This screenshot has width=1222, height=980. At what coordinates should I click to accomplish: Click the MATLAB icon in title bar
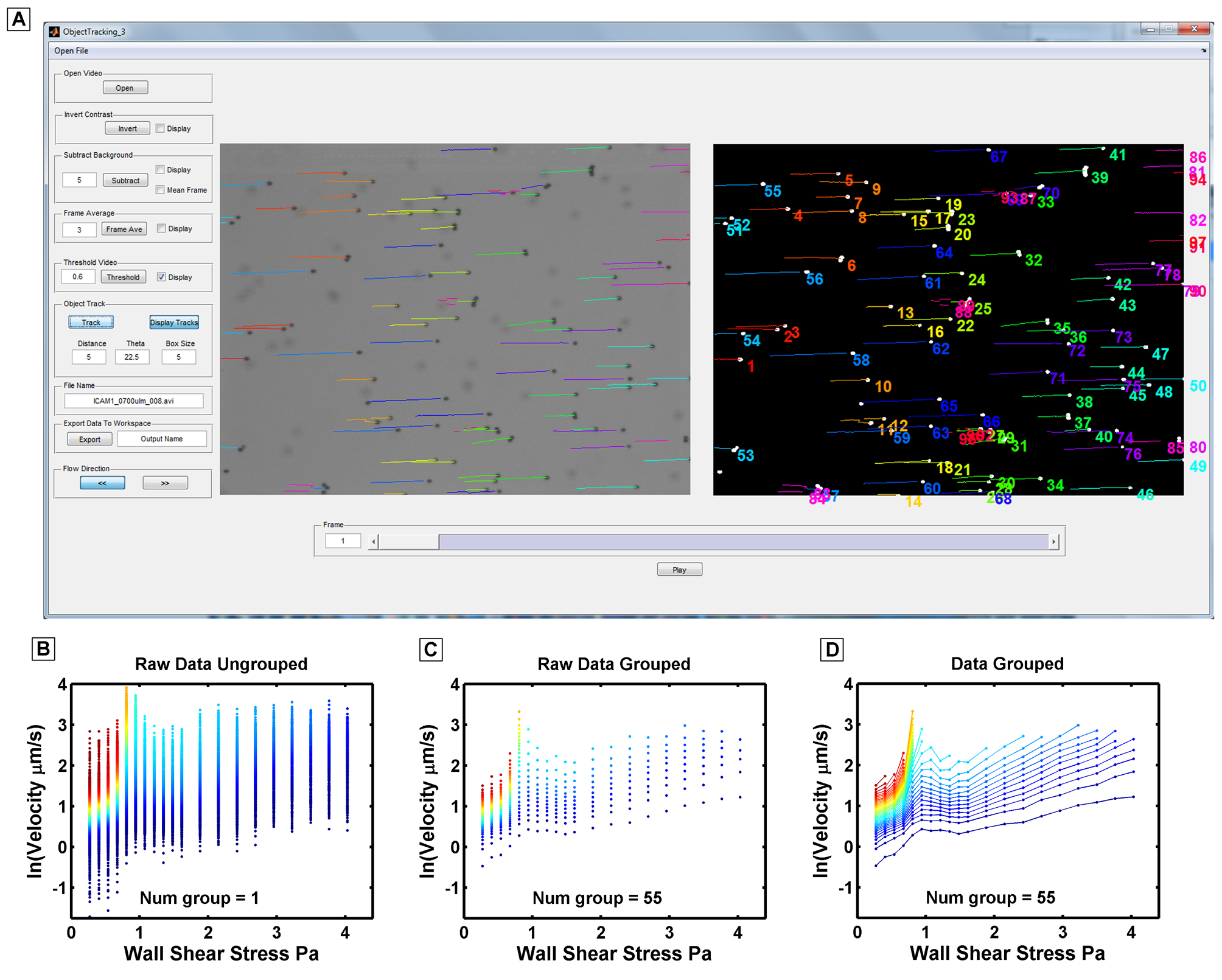pyautogui.click(x=55, y=32)
